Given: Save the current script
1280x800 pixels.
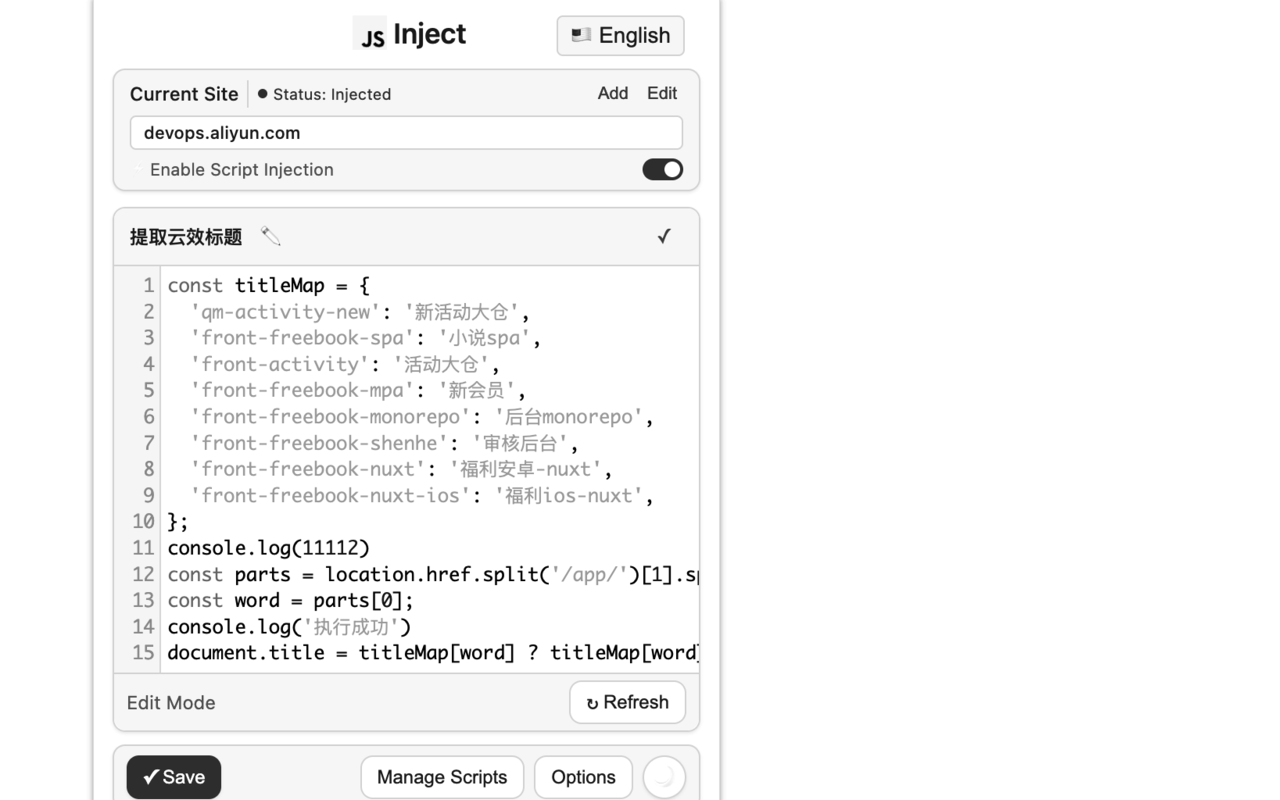Looking at the screenshot, I should tap(173, 777).
